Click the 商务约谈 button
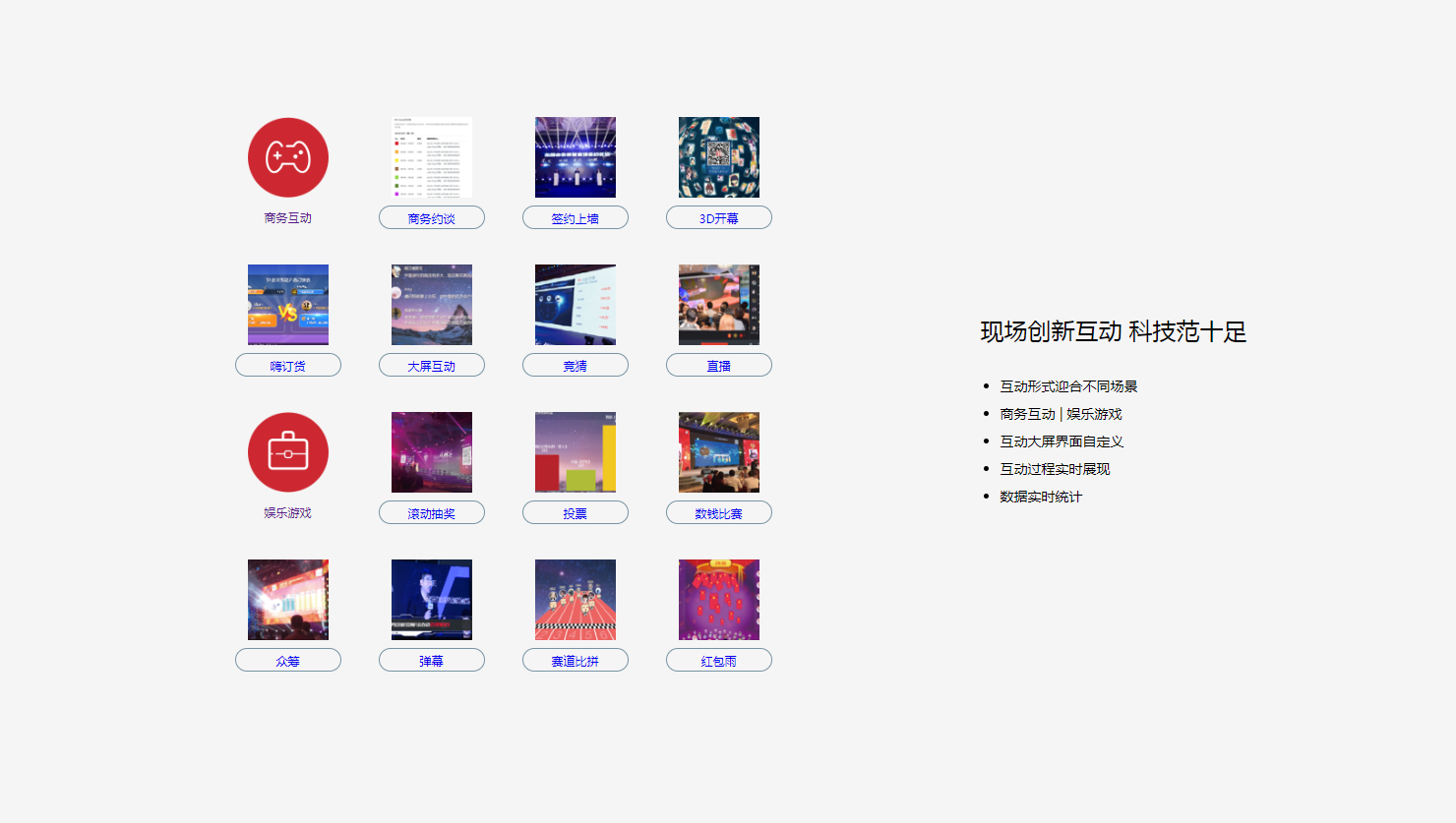This screenshot has height=823, width=1456. (432, 218)
